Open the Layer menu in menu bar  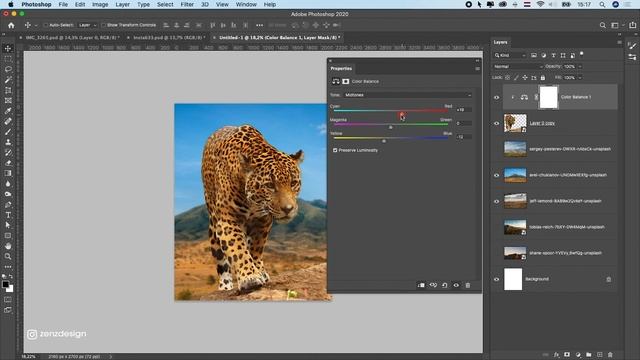(122, 4)
